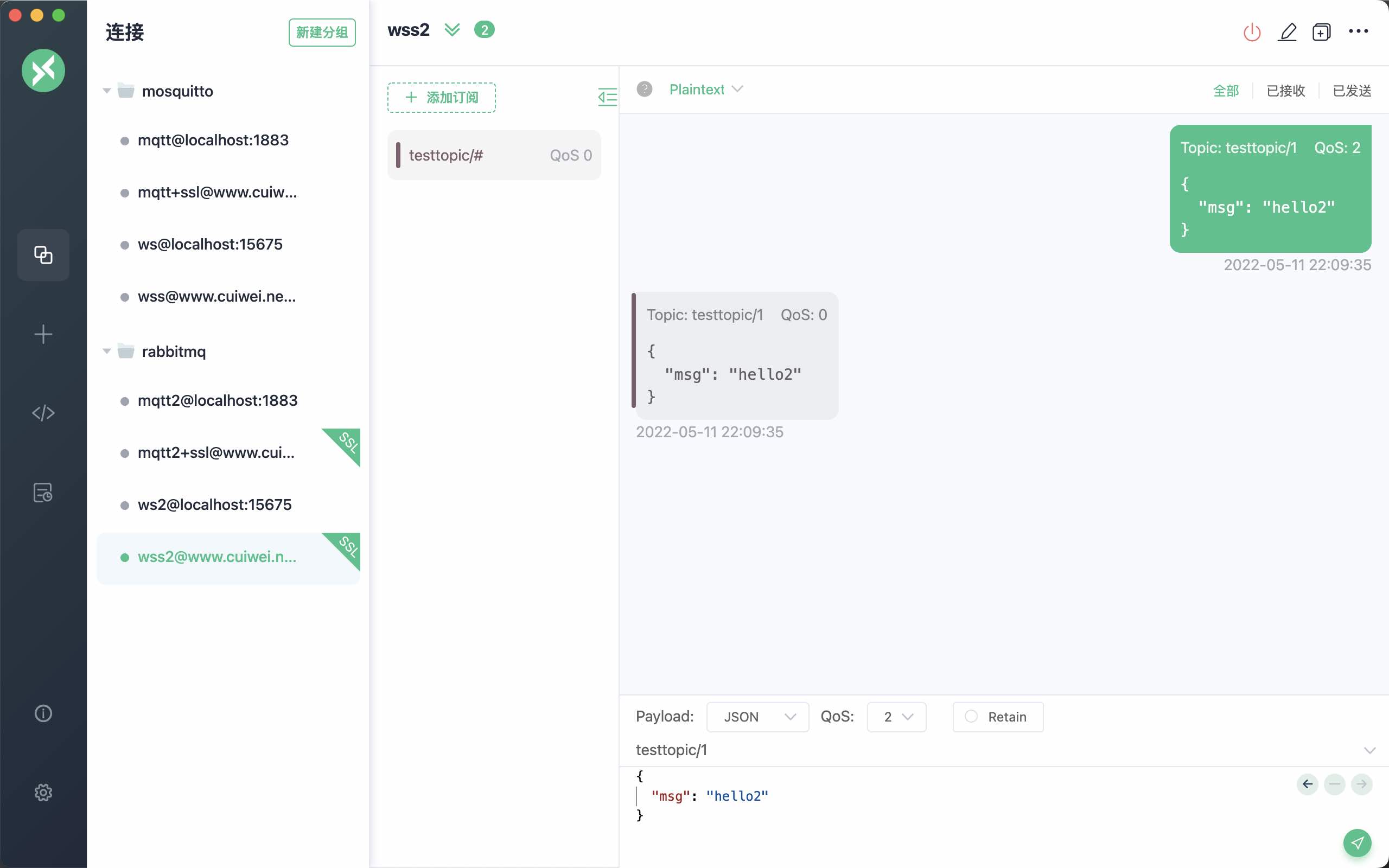Viewport: 1389px width, 868px height.
Task: Click the wss2 connection title
Action: 408,30
